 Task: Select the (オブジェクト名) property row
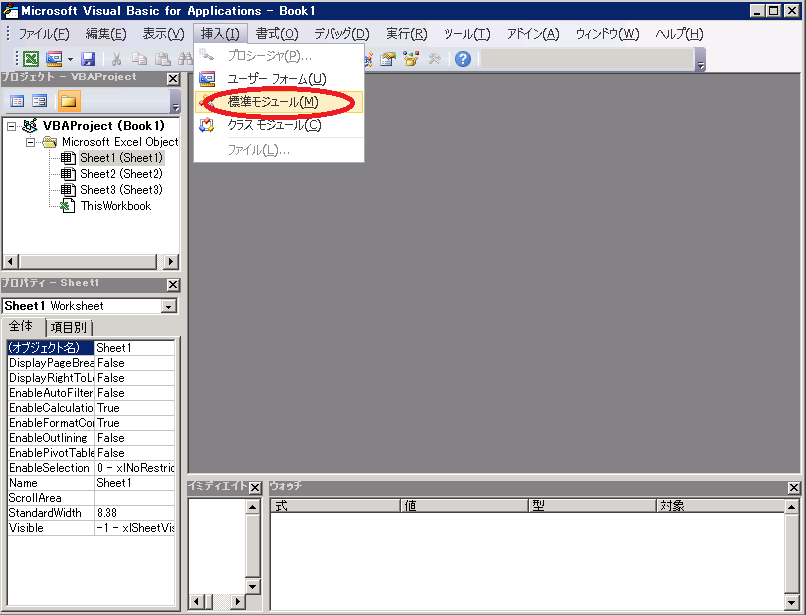coord(91,348)
